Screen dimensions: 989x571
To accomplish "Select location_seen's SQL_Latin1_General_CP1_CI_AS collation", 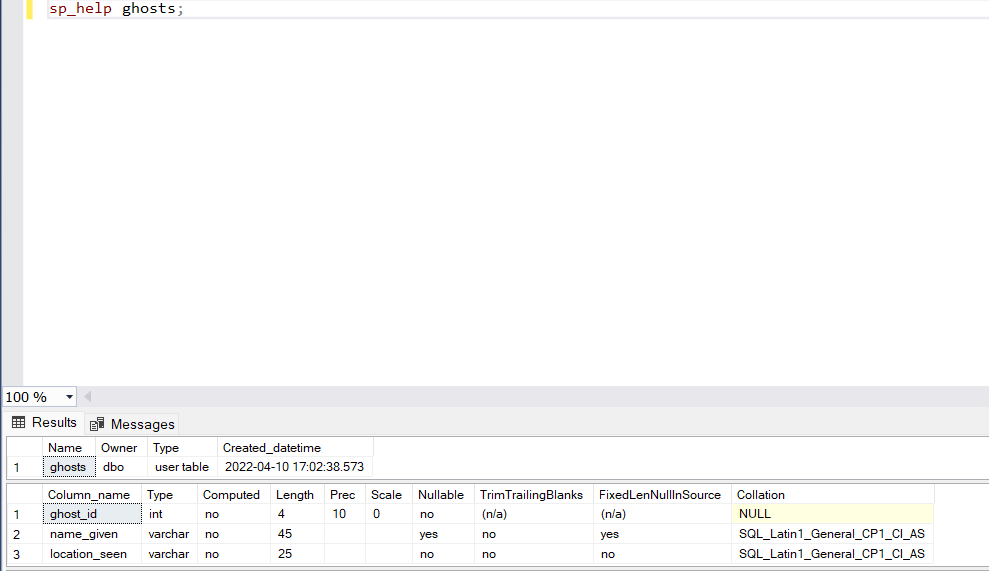I will 833,554.
